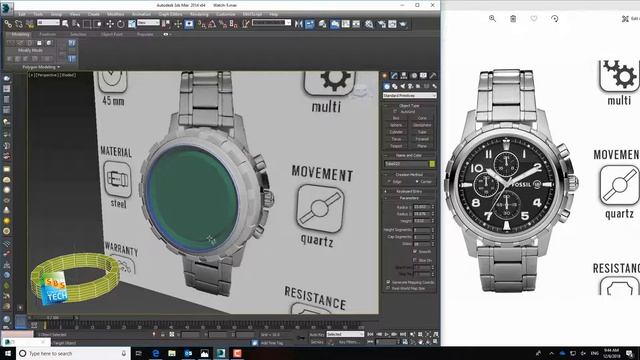Open the Mirror tool
640x360 pixels.
click(x=299, y=24)
